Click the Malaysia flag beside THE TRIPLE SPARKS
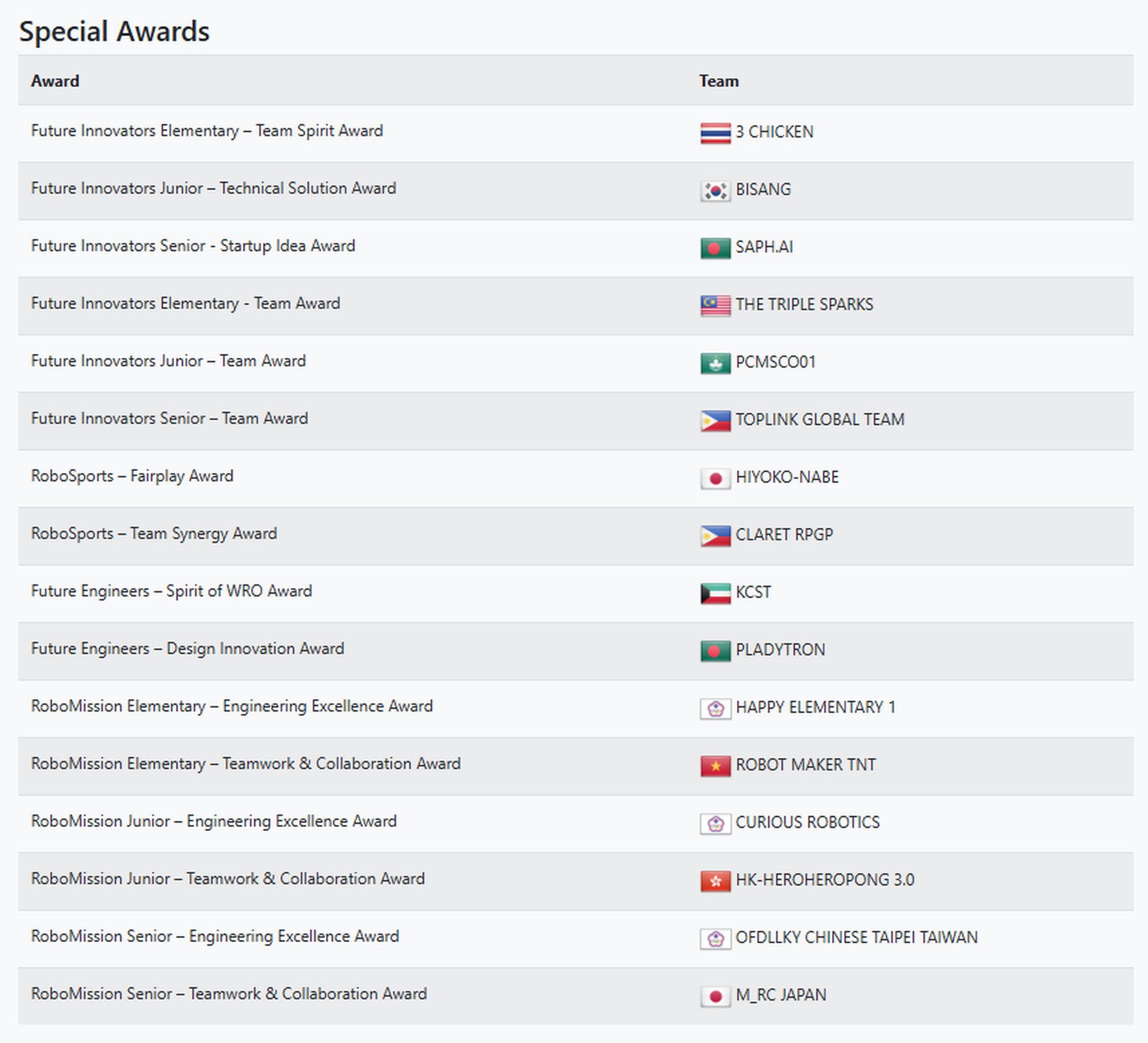The image size is (1148, 1043). coord(715,306)
